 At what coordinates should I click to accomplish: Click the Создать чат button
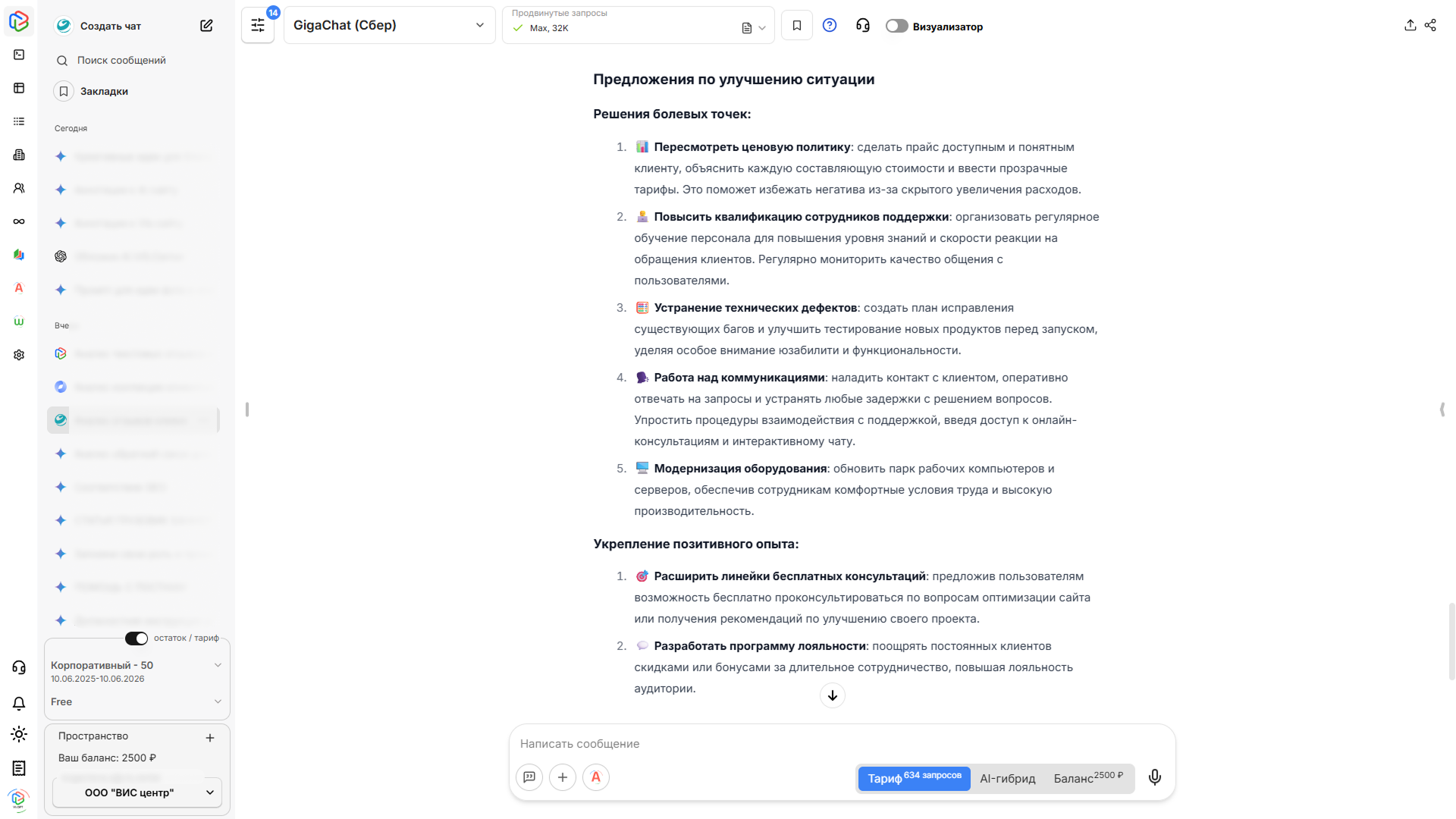111,25
